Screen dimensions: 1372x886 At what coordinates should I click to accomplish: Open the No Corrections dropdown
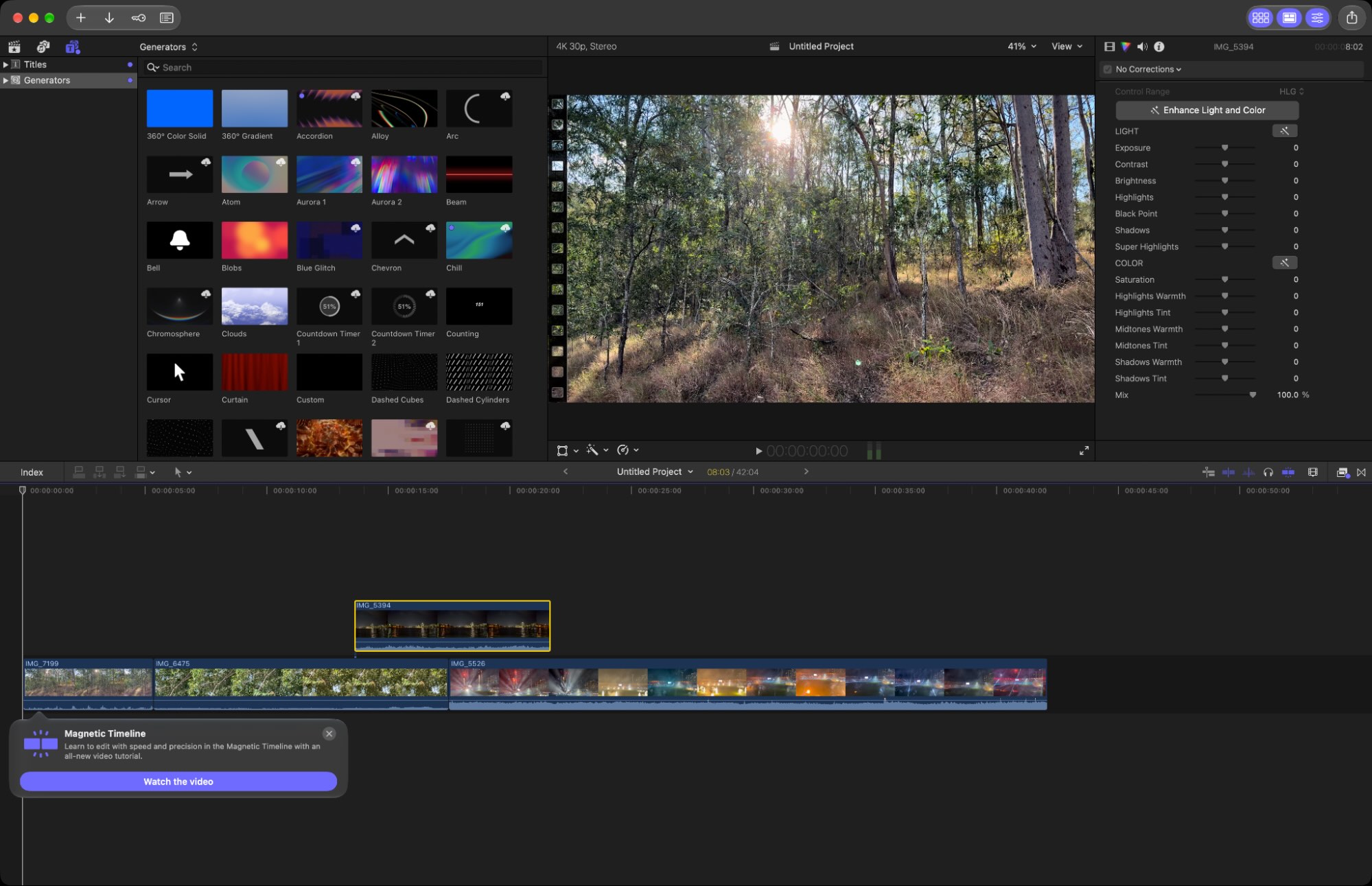tap(1148, 69)
